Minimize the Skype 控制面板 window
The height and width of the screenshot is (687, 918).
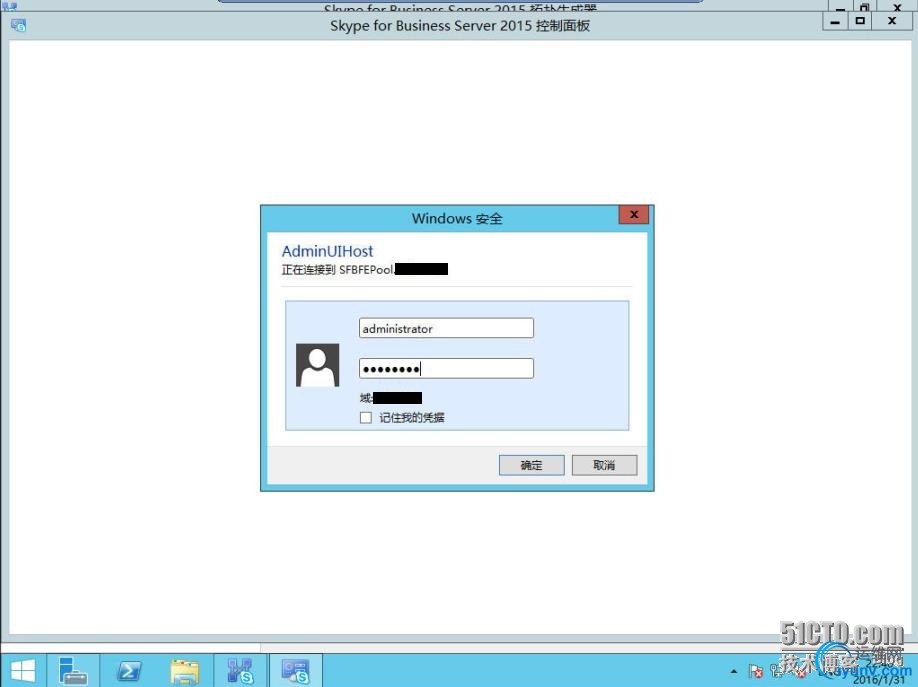pyautogui.click(x=835, y=22)
